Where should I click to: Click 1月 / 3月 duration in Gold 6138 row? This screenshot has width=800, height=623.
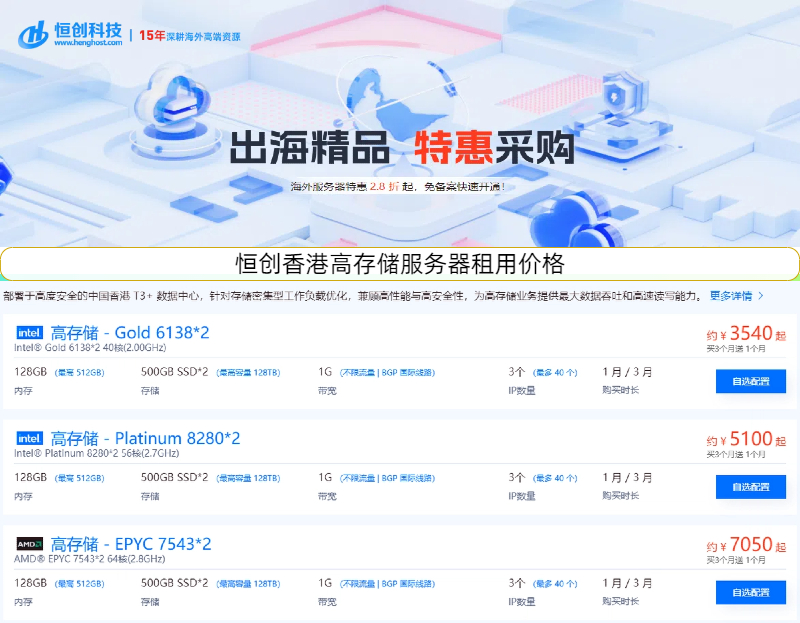pos(627,372)
